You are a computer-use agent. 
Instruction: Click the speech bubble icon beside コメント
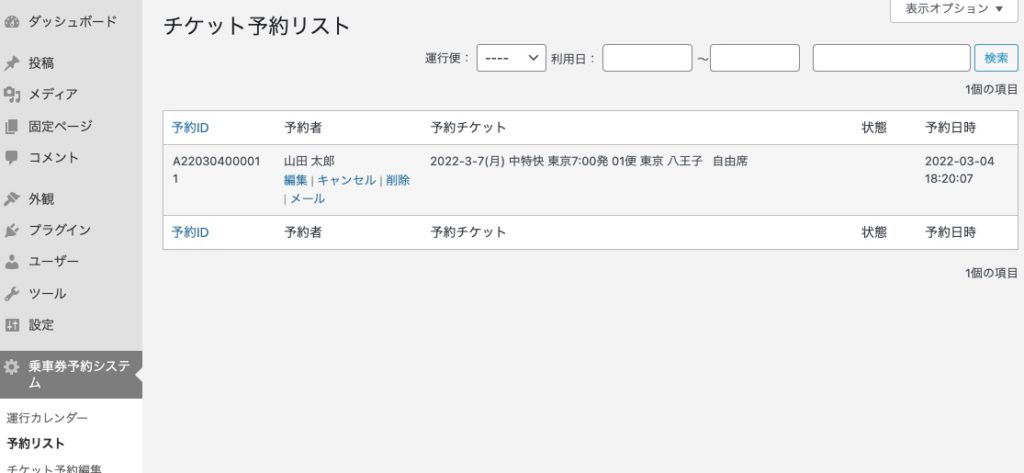click(12, 158)
